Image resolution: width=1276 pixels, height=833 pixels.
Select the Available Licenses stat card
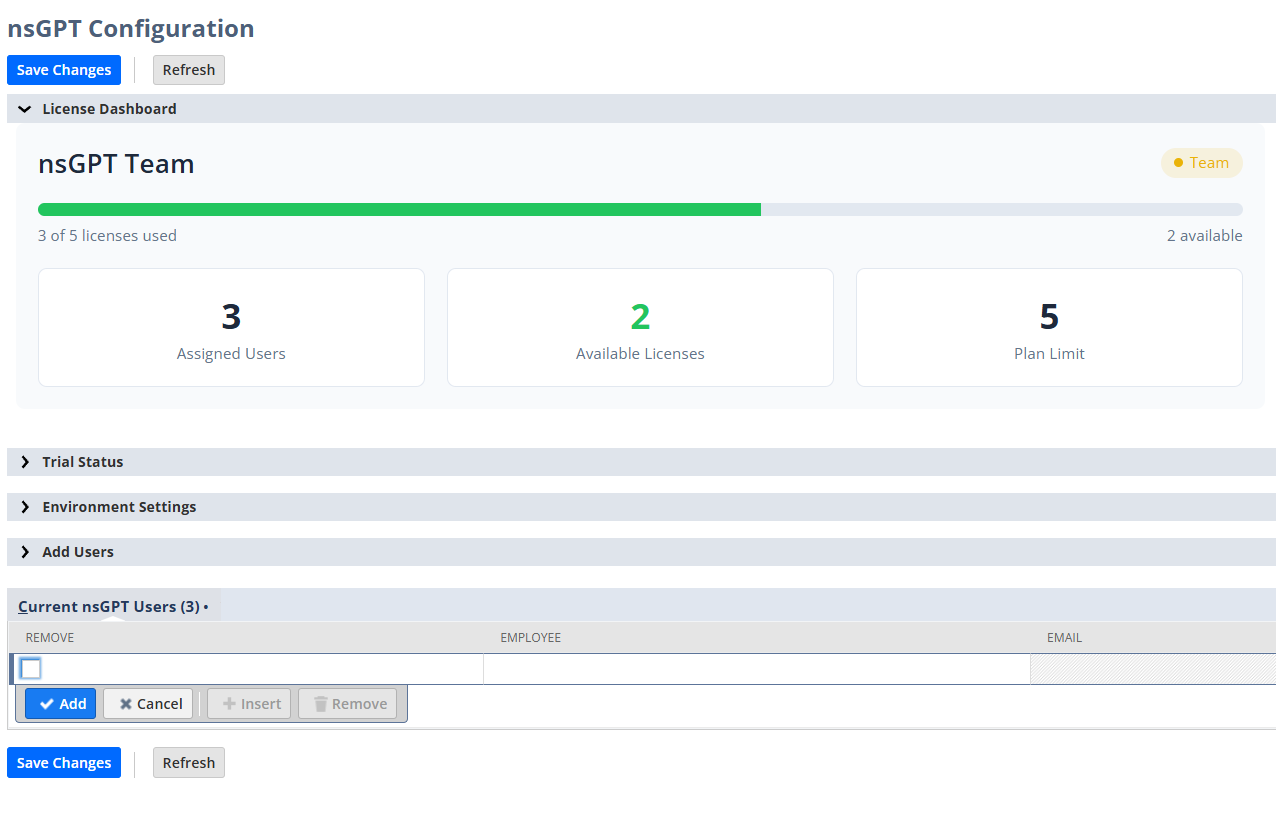click(640, 327)
